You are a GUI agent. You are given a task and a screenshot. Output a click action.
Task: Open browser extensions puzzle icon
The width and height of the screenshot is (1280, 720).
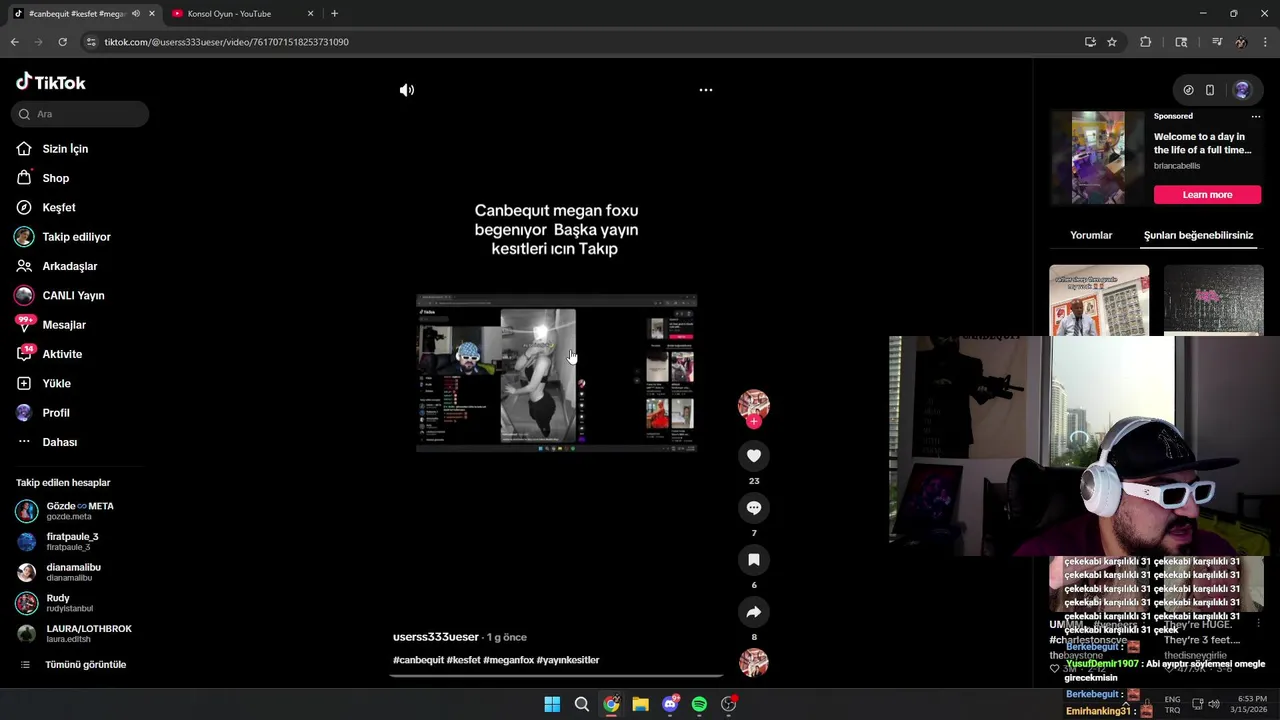1146,42
